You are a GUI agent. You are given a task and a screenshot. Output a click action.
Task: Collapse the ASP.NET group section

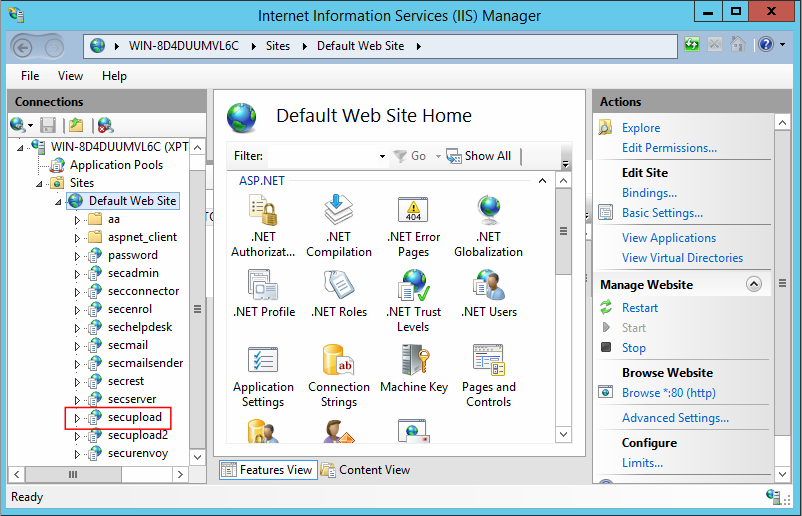point(542,181)
